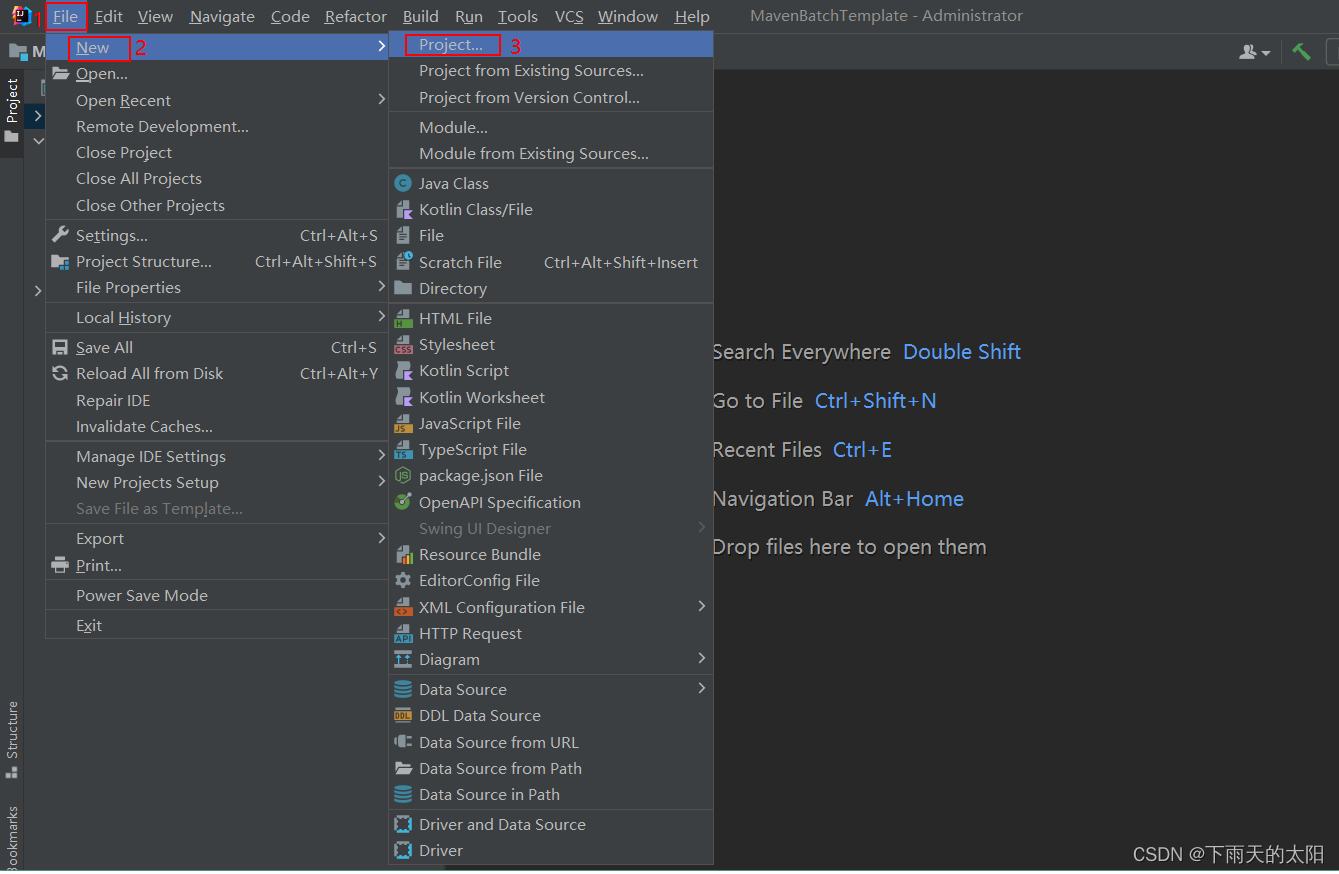Click the Stylesheet CSS icon
The height and width of the screenshot is (874, 1339).
pos(403,344)
